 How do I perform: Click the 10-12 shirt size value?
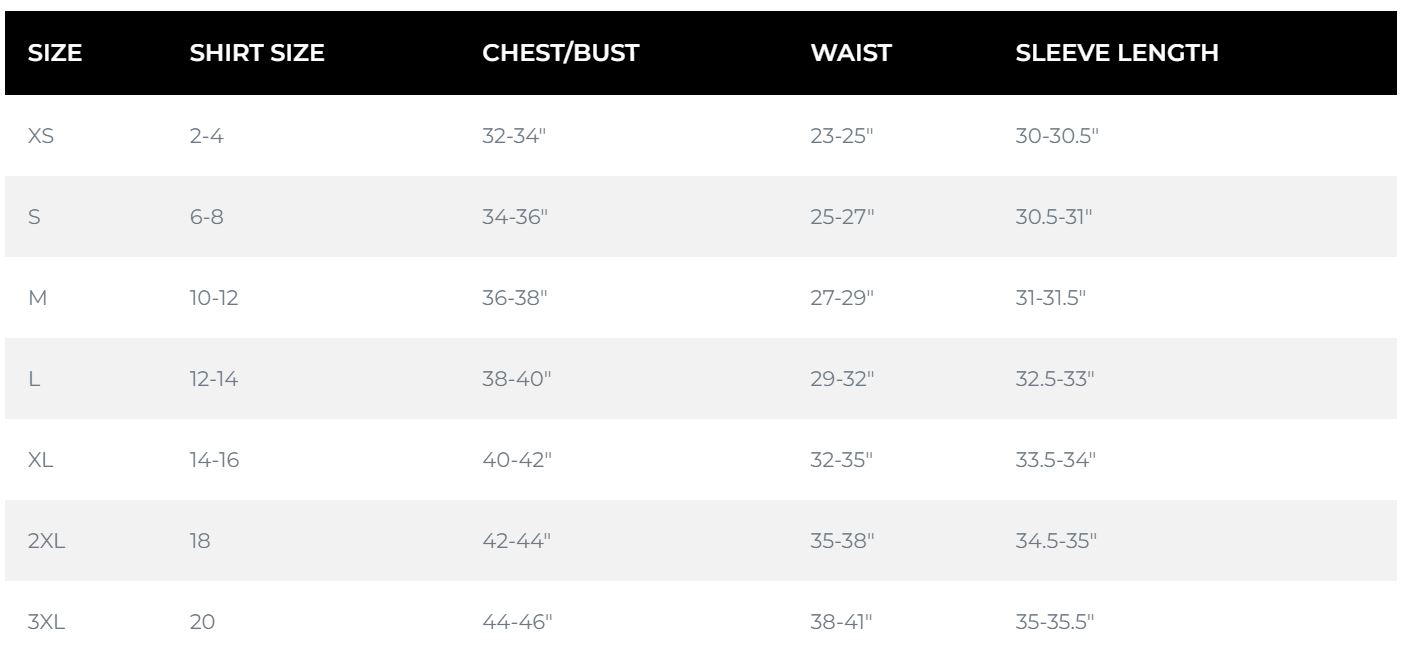[210, 299]
